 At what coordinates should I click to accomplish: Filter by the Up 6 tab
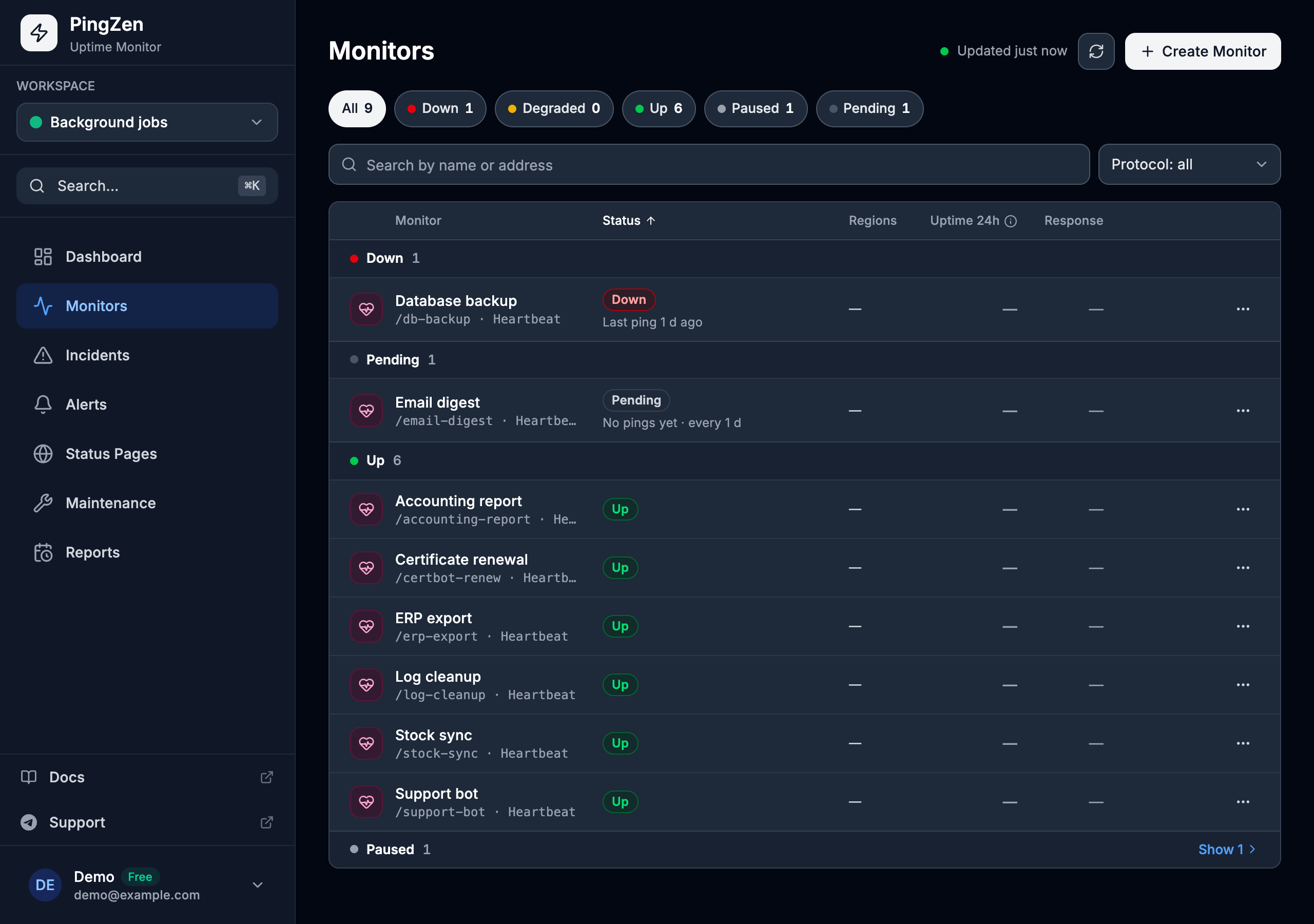(x=658, y=108)
